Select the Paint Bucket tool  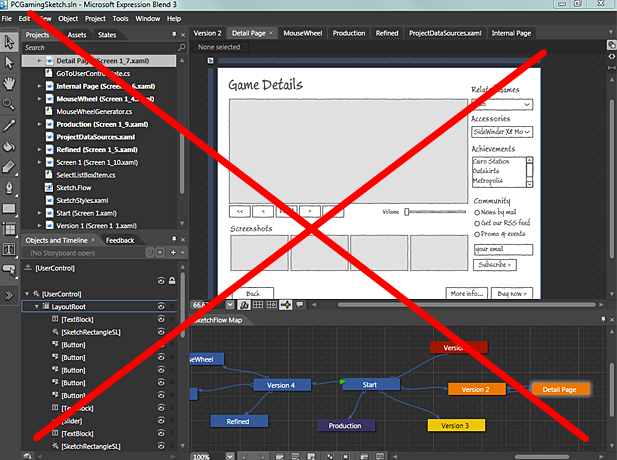9,146
